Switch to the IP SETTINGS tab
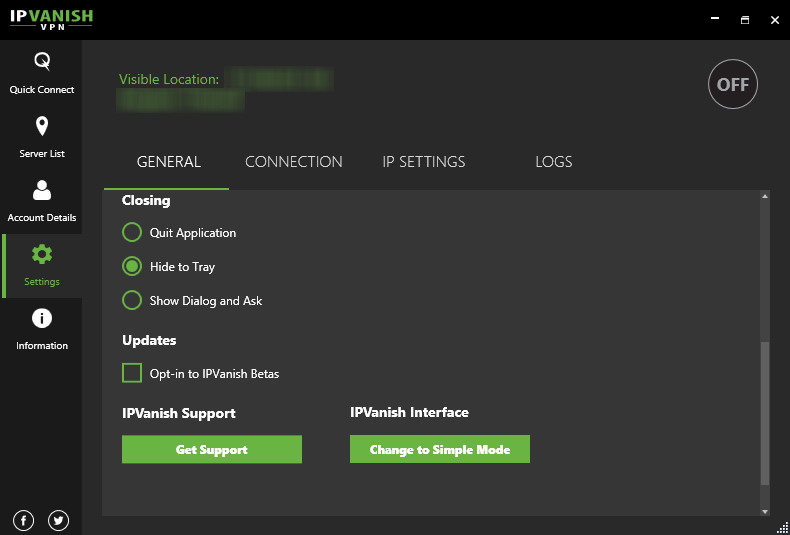 (x=424, y=162)
